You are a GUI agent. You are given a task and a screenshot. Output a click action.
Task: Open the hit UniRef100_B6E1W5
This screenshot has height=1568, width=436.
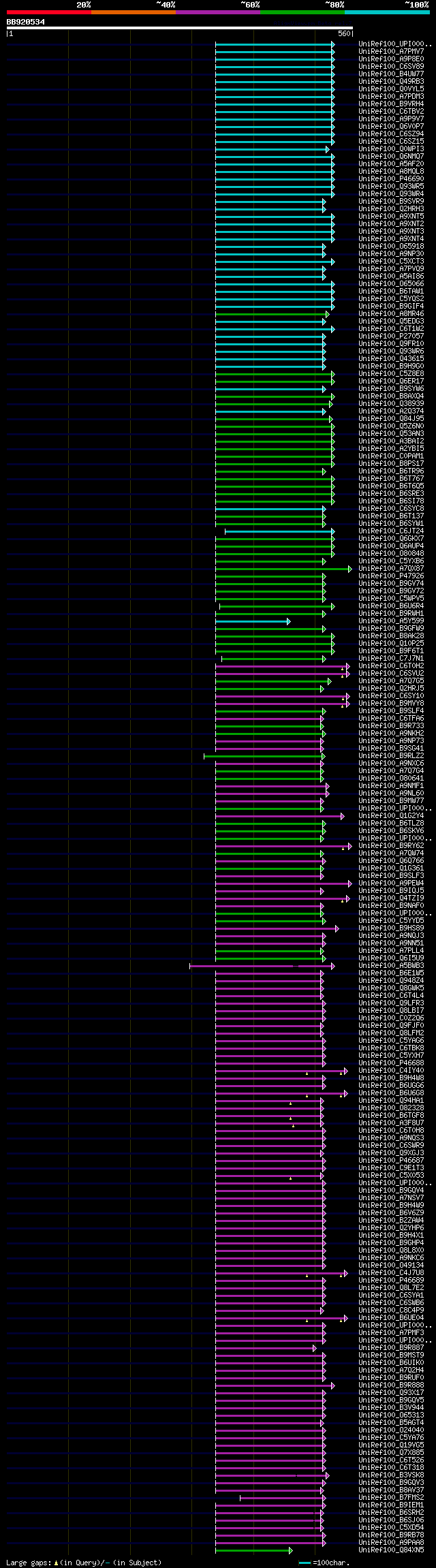pyautogui.click(x=391, y=973)
